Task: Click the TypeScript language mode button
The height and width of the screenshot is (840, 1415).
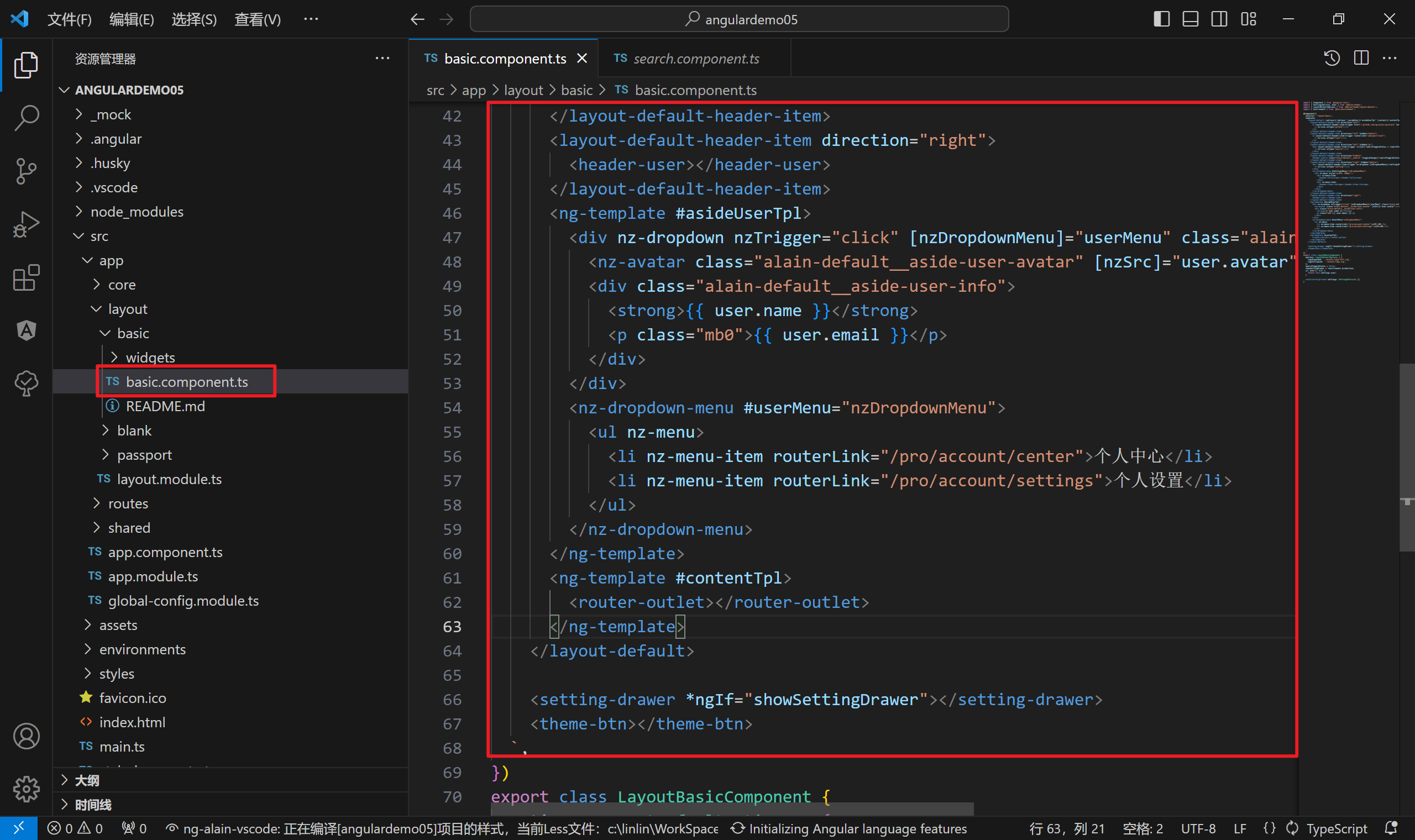Action: click(x=1337, y=829)
